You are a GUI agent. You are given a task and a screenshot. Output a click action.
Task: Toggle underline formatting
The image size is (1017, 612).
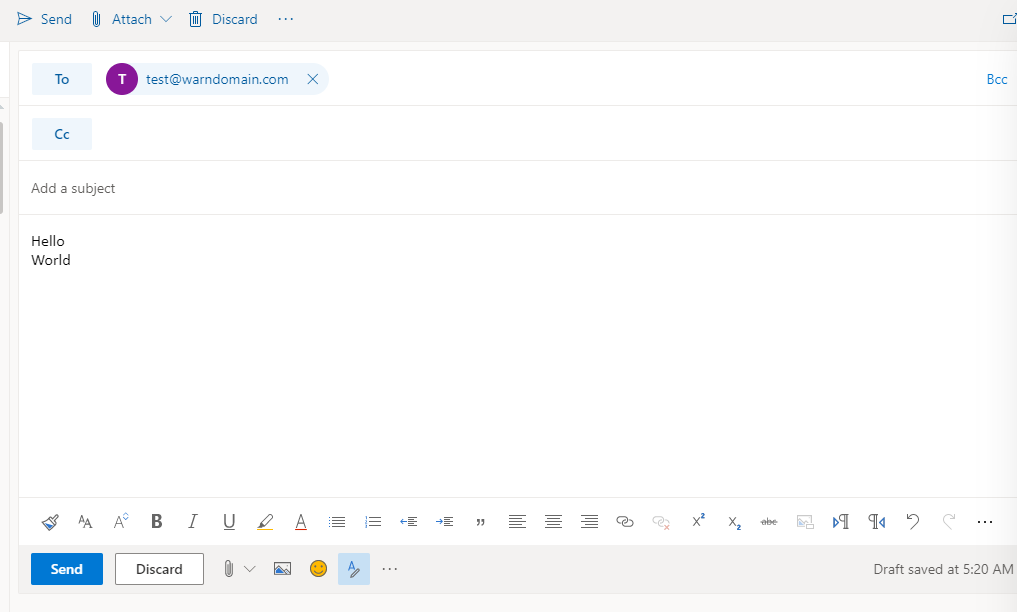pyautogui.click(x=228, y=521)
